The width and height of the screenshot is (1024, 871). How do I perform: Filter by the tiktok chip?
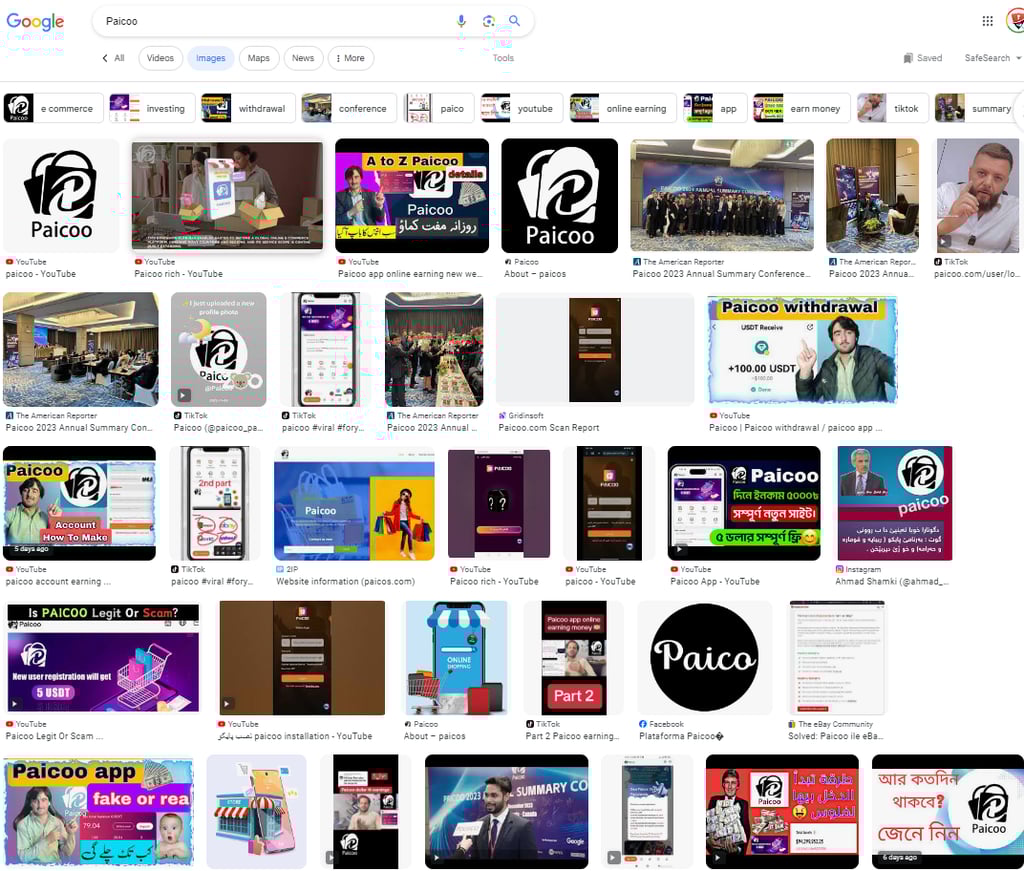pos(893,108)
